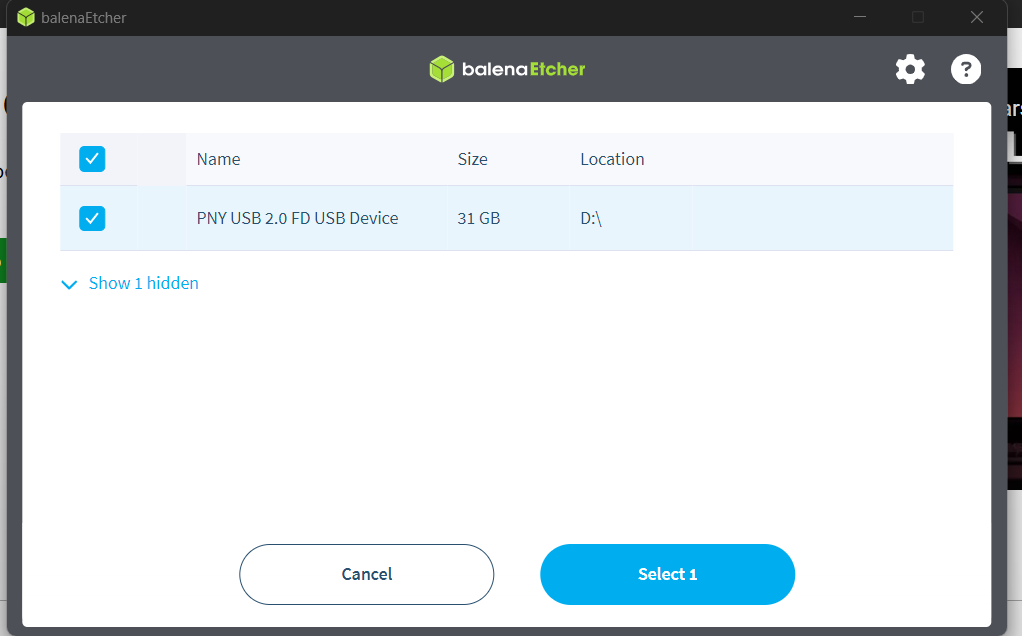Click the 31 GB size cell
Image resolution: width=1022 pixels, height=636 pixels.
[x=478, y=218]
